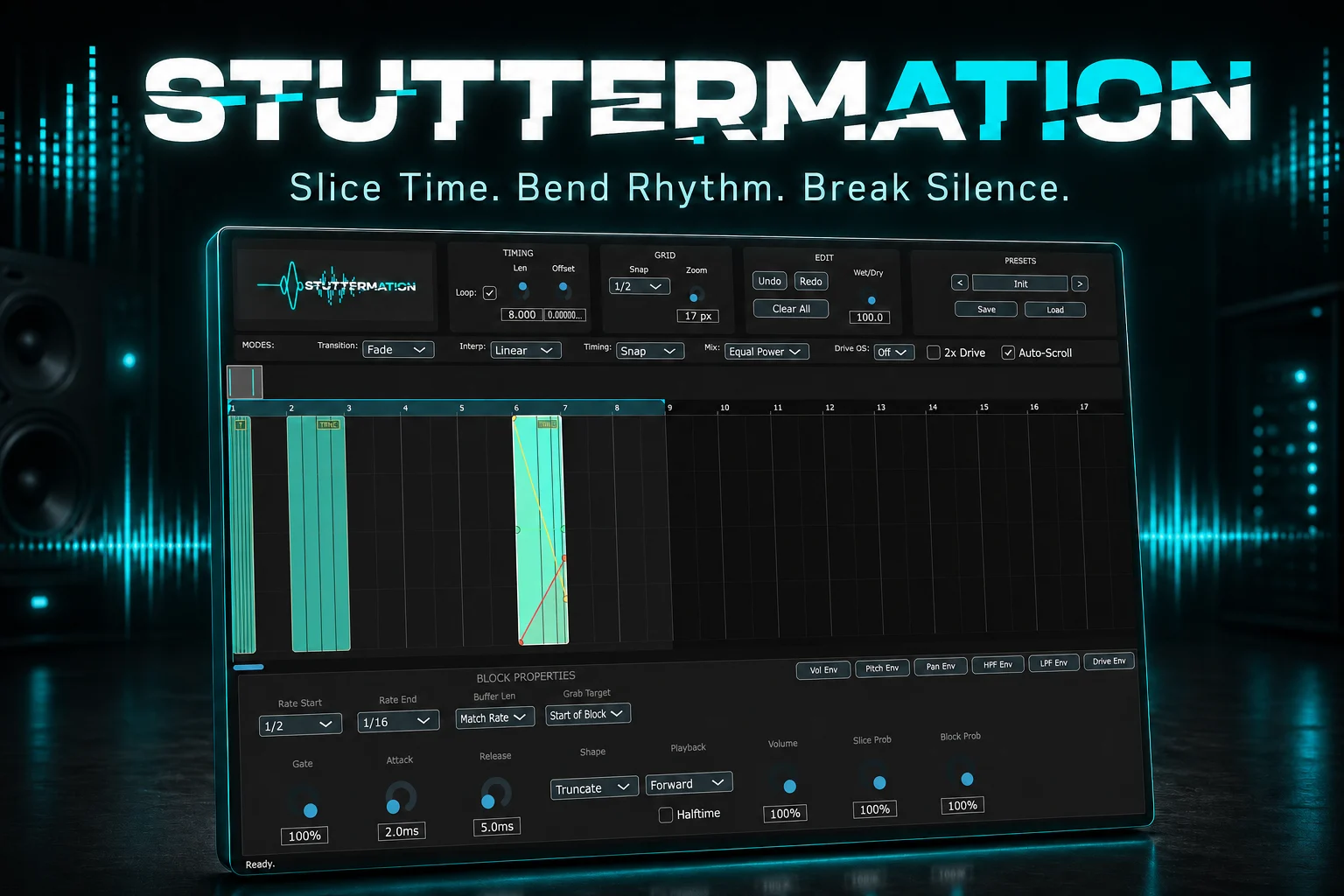Open the Playback dropdown showing Forward

(689, 784)
